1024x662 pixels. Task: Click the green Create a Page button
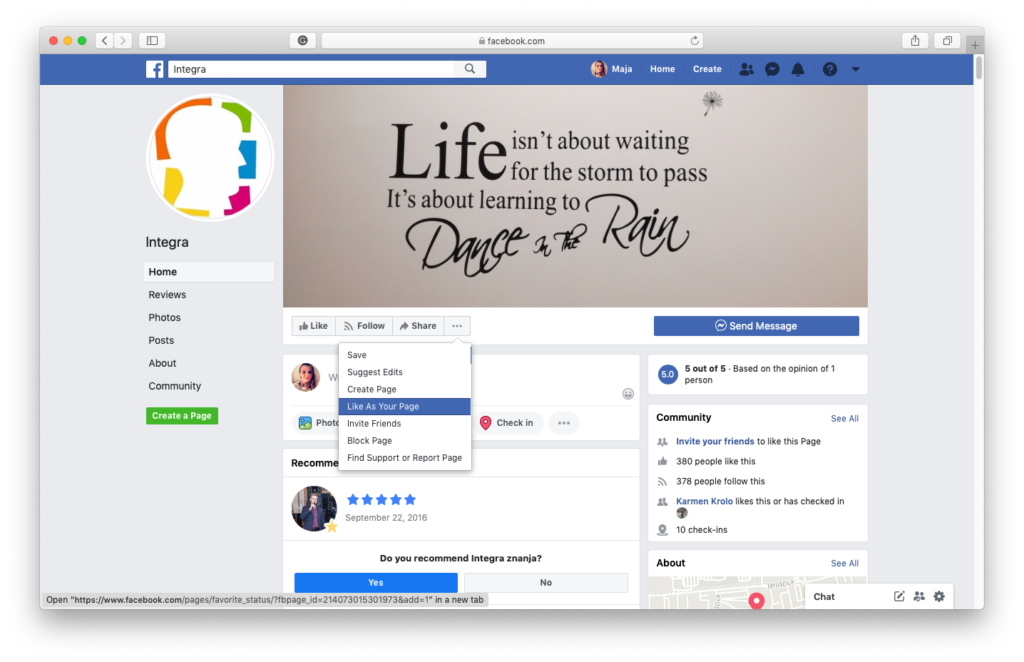coord(182,416)
